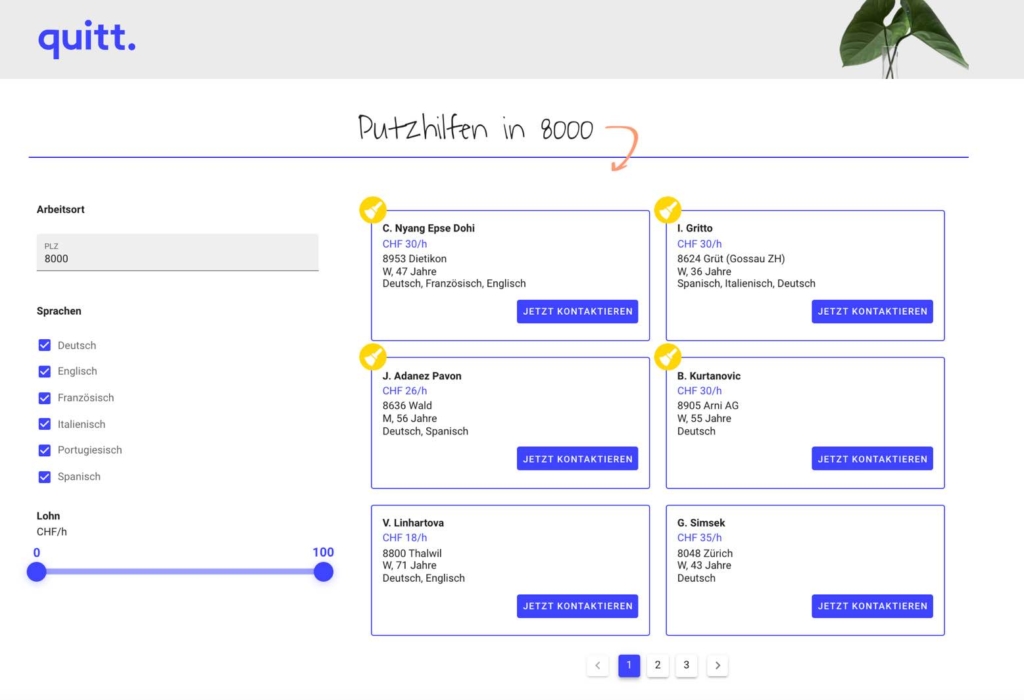The image size is (1024, 700).
Task: Uncheck the Spanisch checkbox
Action: pos(44,476)
